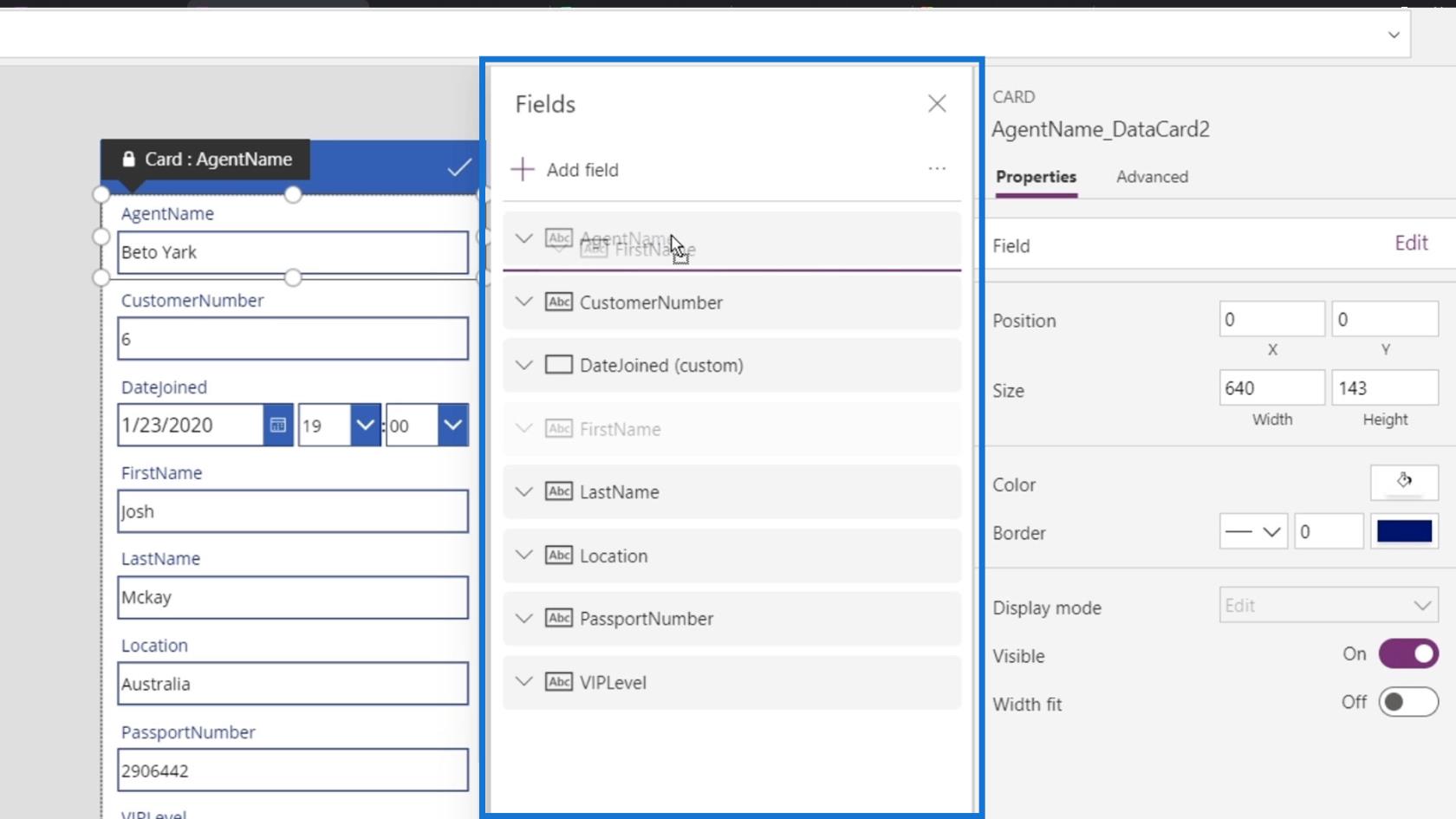Viewport: 1456px width, 819px height.
Task: Click the plus icon for Add field
Action: [x=523, y=170]
